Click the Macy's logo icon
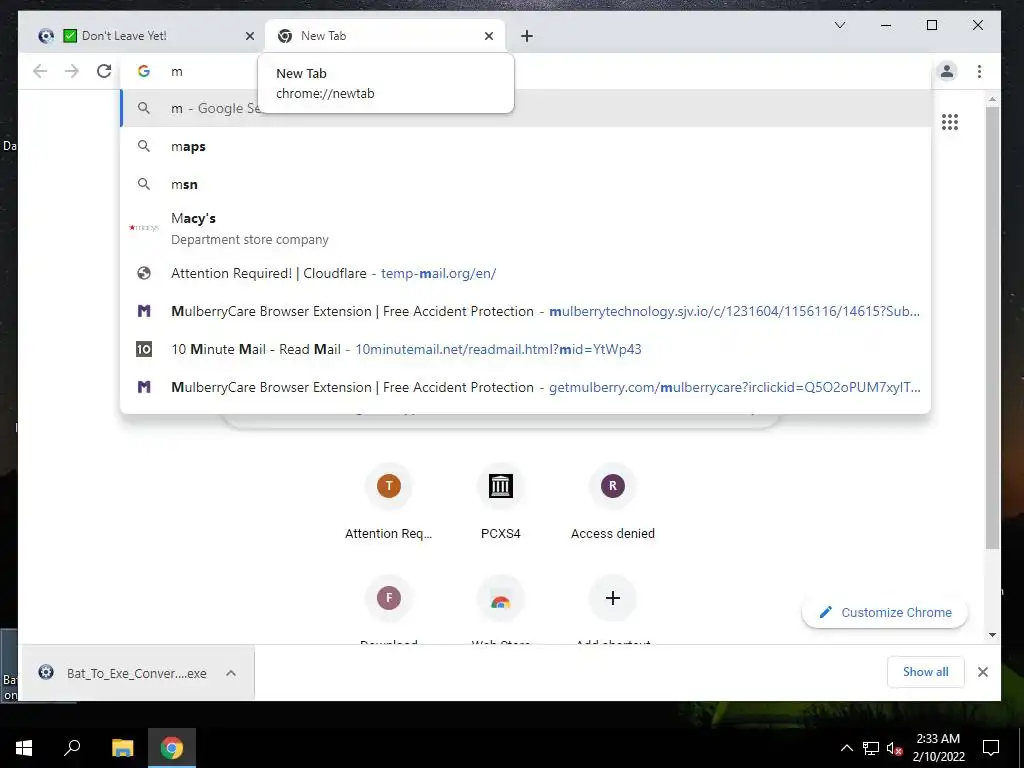Viewport: 1024px width, 768px height. (144, 227)
